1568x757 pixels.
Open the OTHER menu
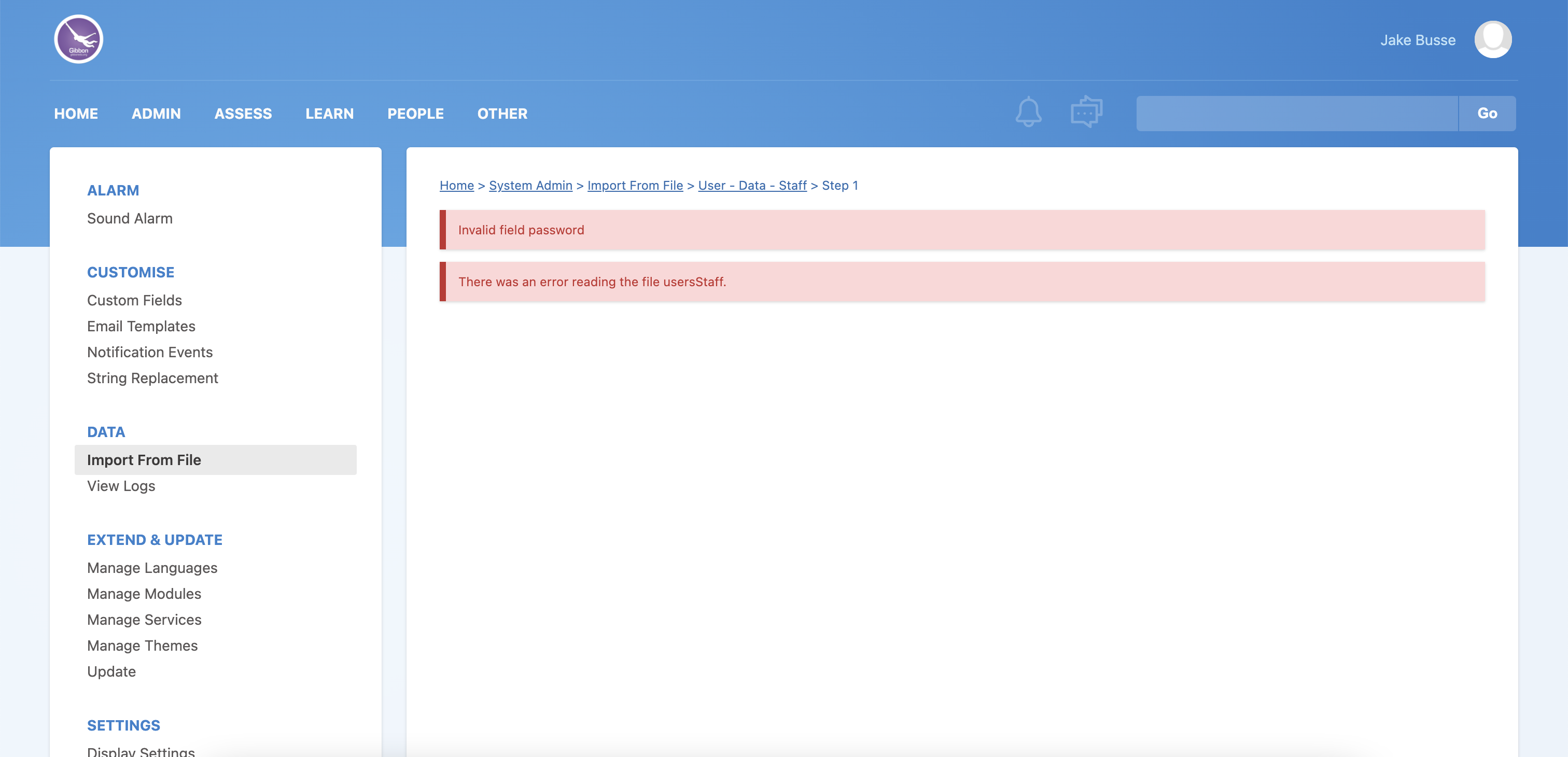click(x=502, y=113)
